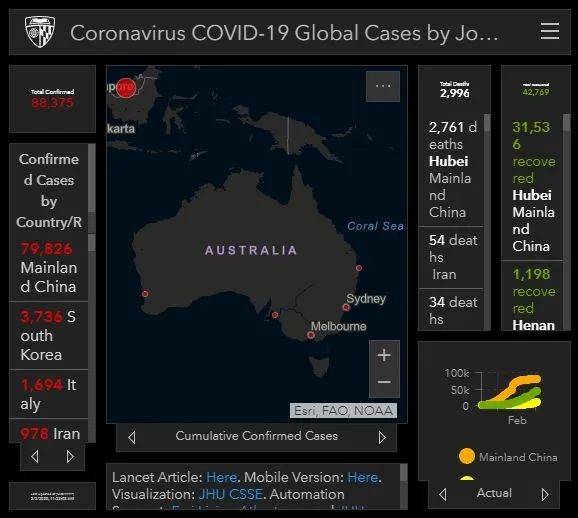Select Mainland China in country list
Viewport: 578px width, 518px height.
tap(49, 268)
